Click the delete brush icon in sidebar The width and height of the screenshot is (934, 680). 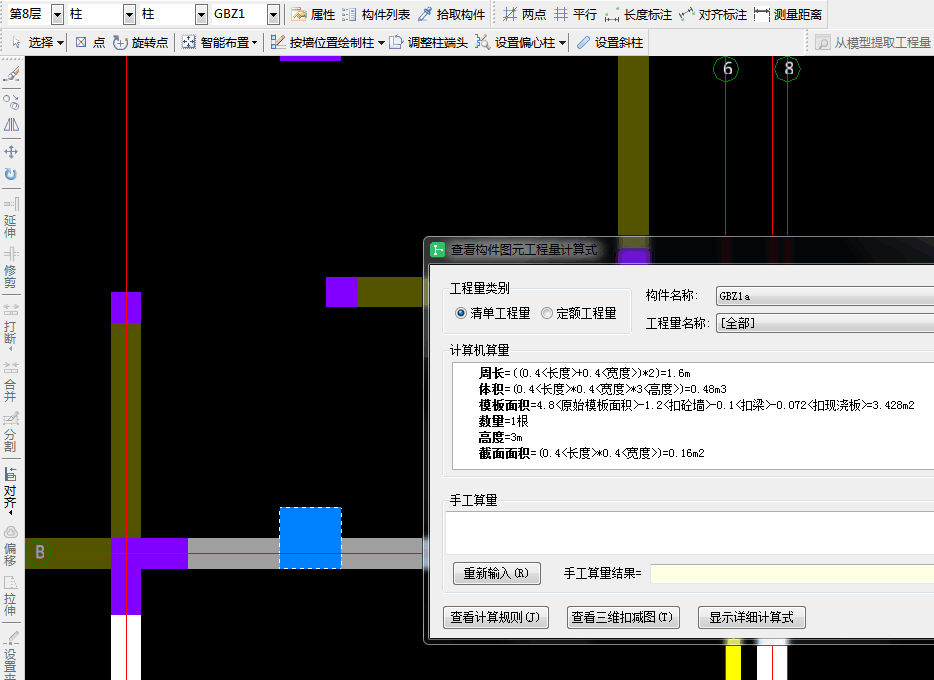tap(11, 74)
